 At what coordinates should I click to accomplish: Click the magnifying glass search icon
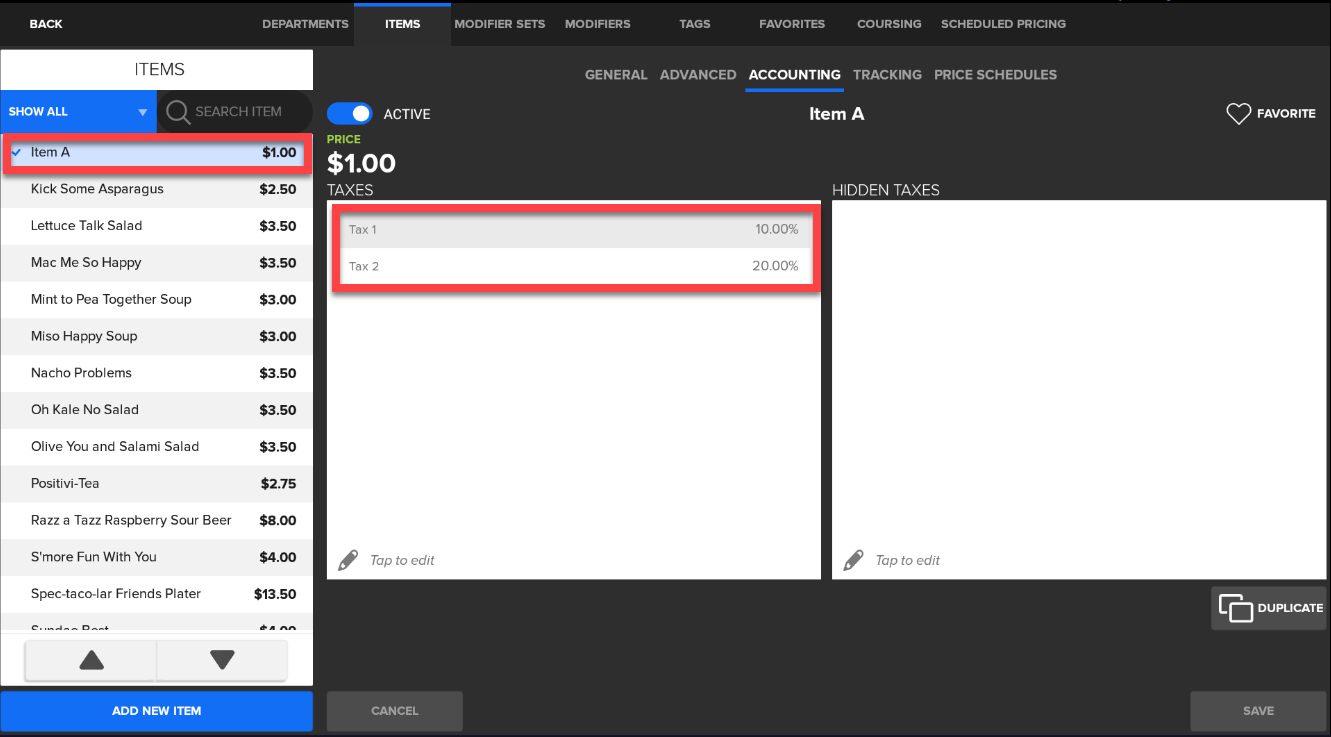[x=178, y=112]
